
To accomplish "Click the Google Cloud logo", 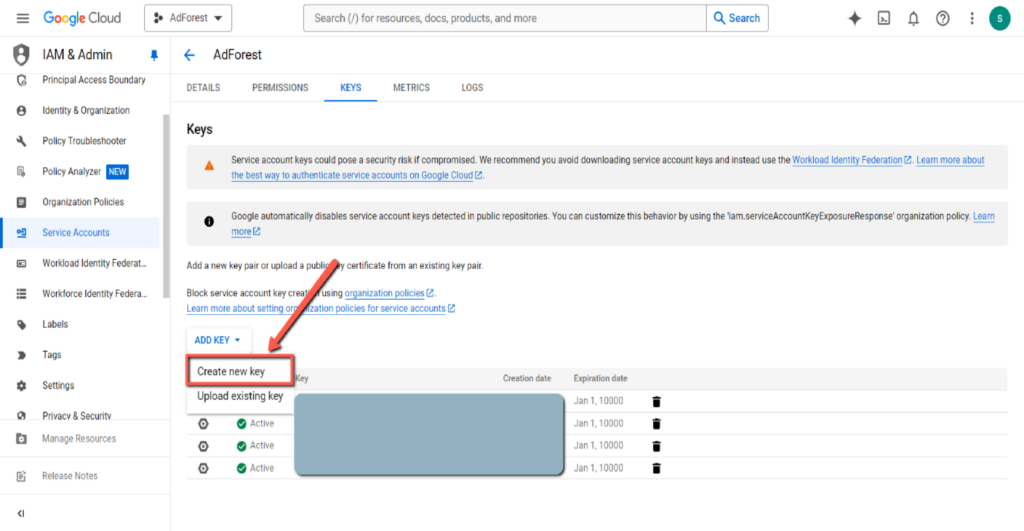I will pyautogui.click(x=82, y=18).
